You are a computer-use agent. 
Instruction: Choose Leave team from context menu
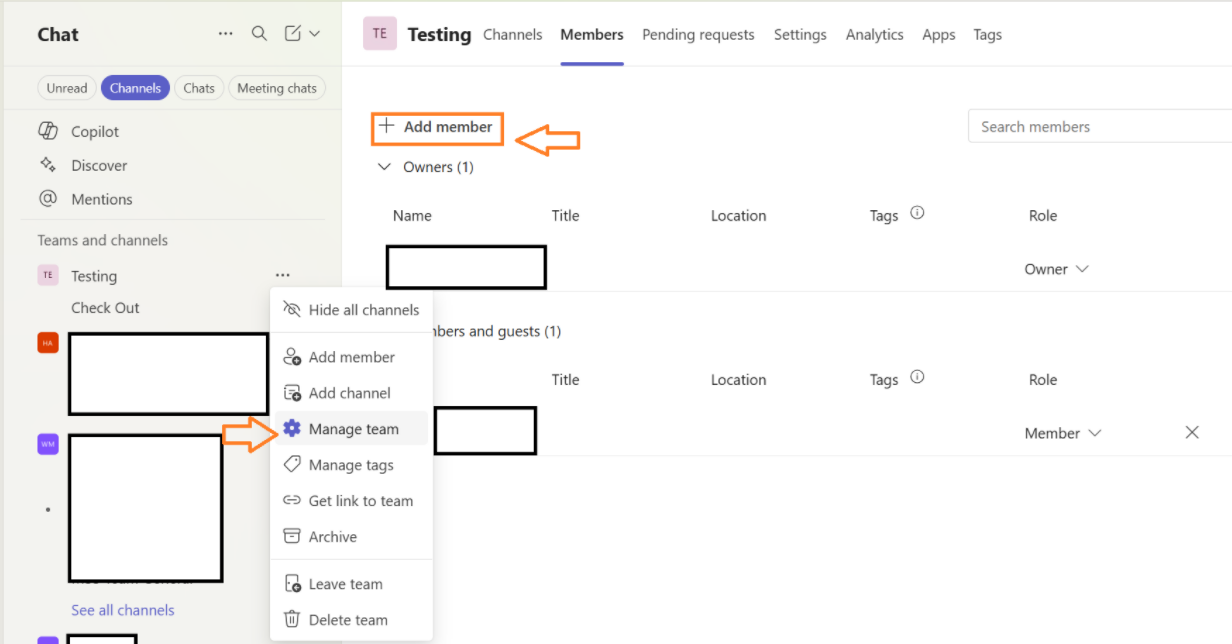(x=351, y=584)
